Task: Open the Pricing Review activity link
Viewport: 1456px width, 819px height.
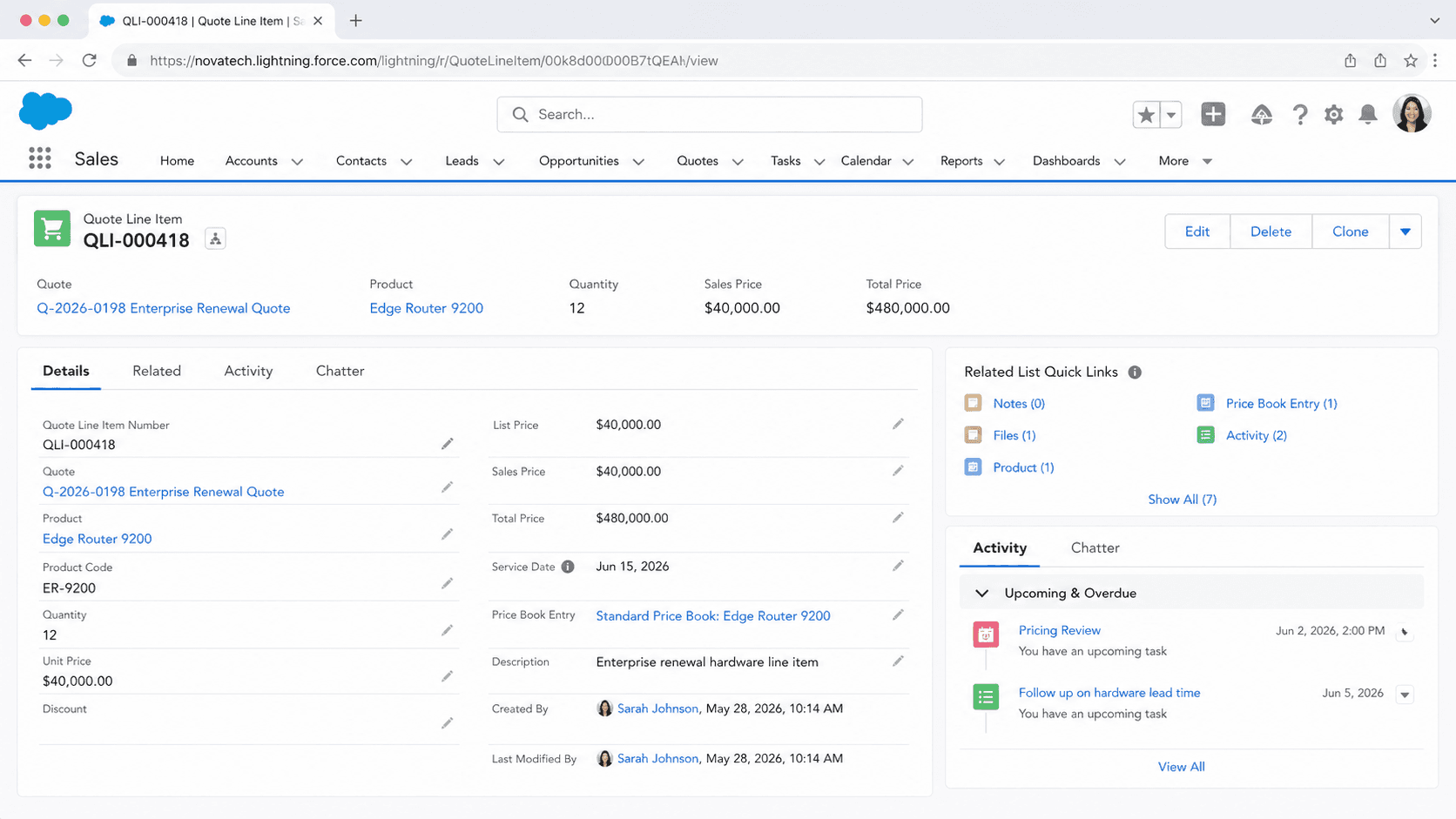Action: click(x=1059, y=630)
